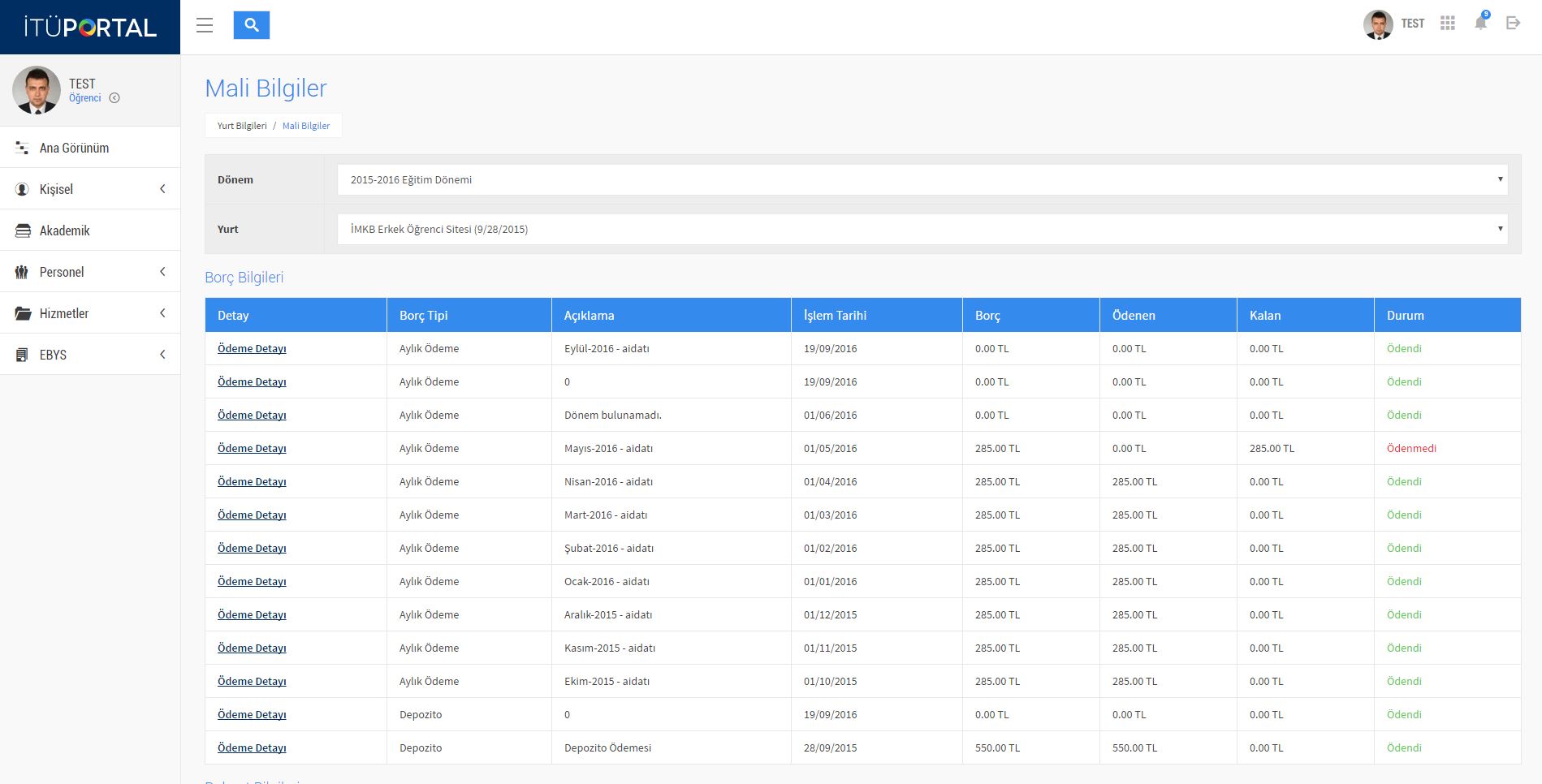Screen dimensions: 1542x784
Task: Expand the Hizmetler menu chevron
Action: [162, 313]
